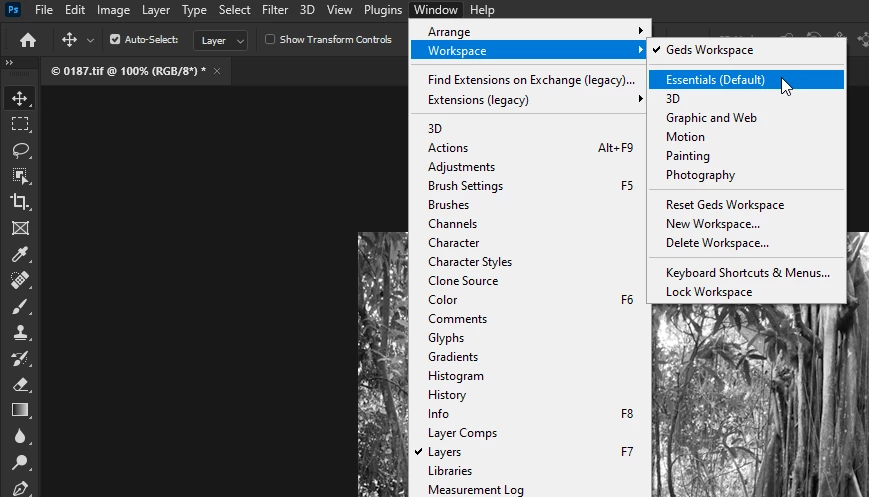869x497 pixels.
Task: Open the File menu
Action: coord(44,10)
